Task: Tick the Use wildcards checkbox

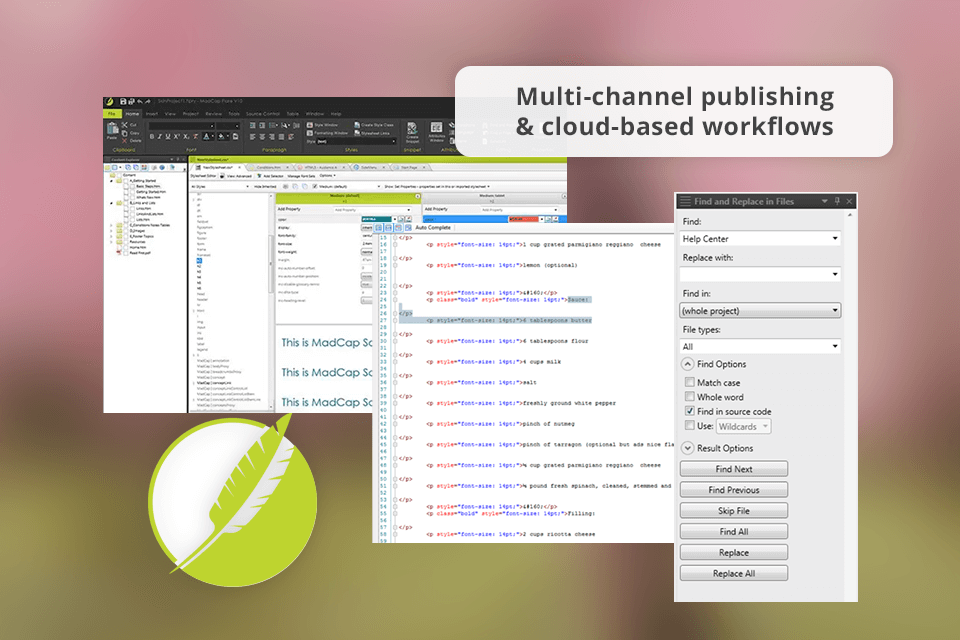Action: 689,426
